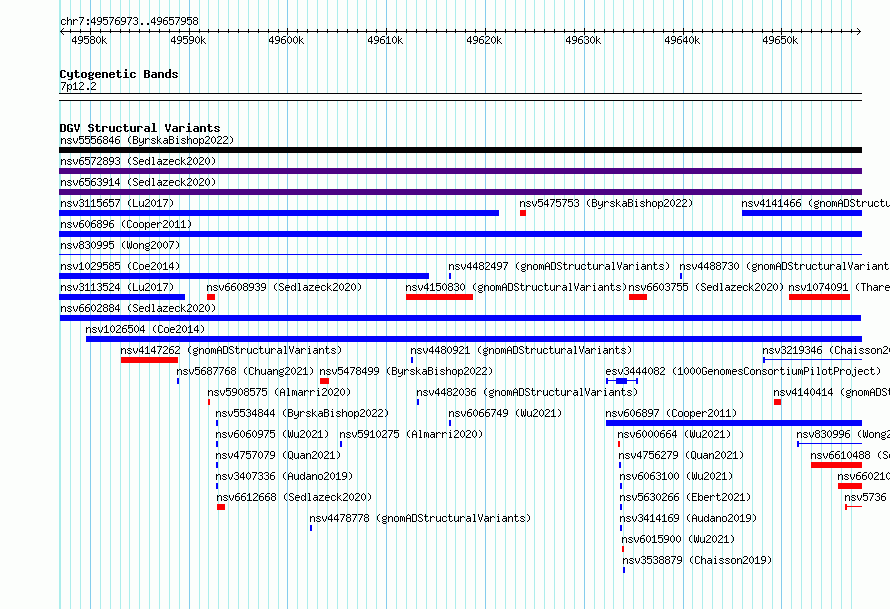Viewport: 890px width, 609px height.
Task: Select the blue esv3444082 glyph
Action: tap(622, 381)
